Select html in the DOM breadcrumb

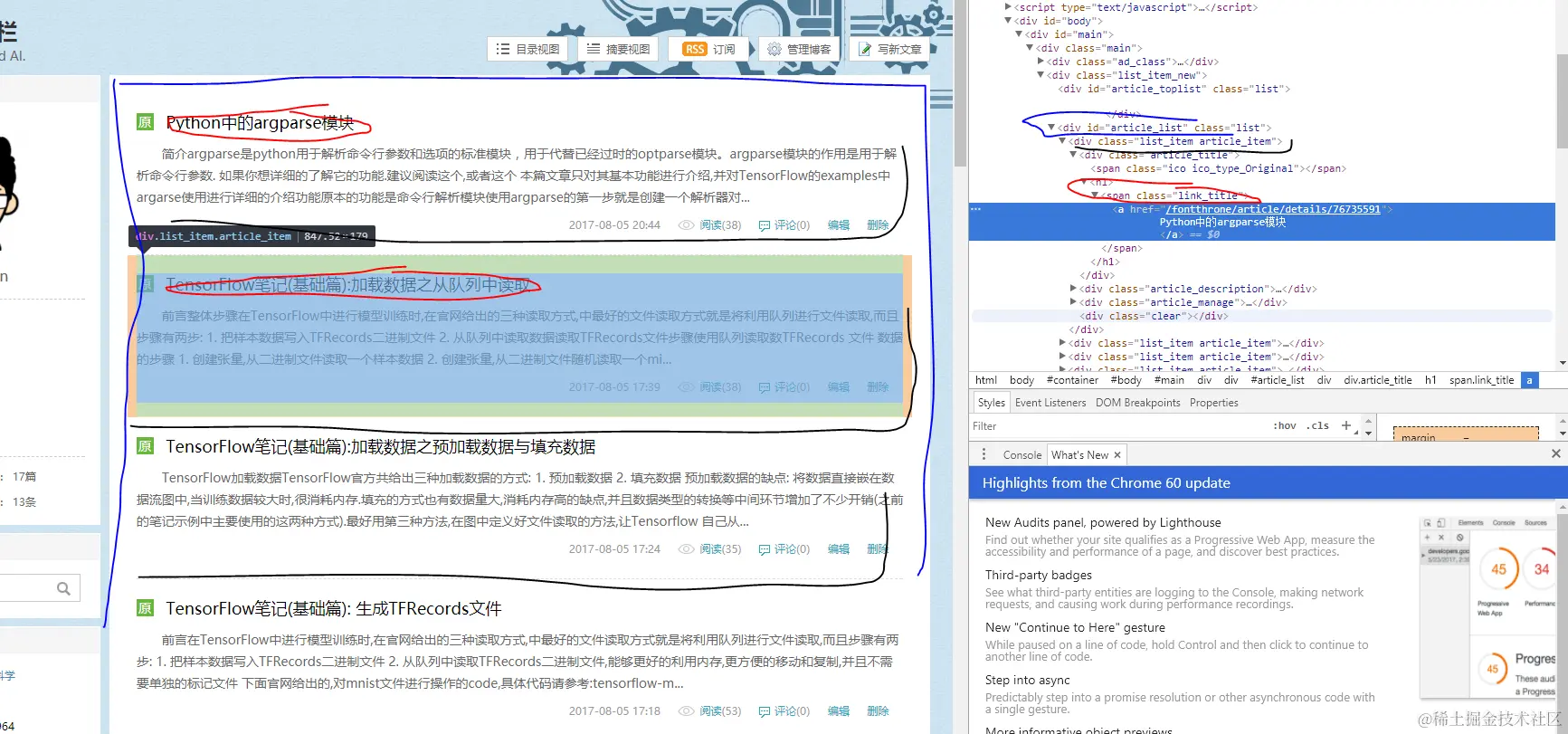[986, 380]
